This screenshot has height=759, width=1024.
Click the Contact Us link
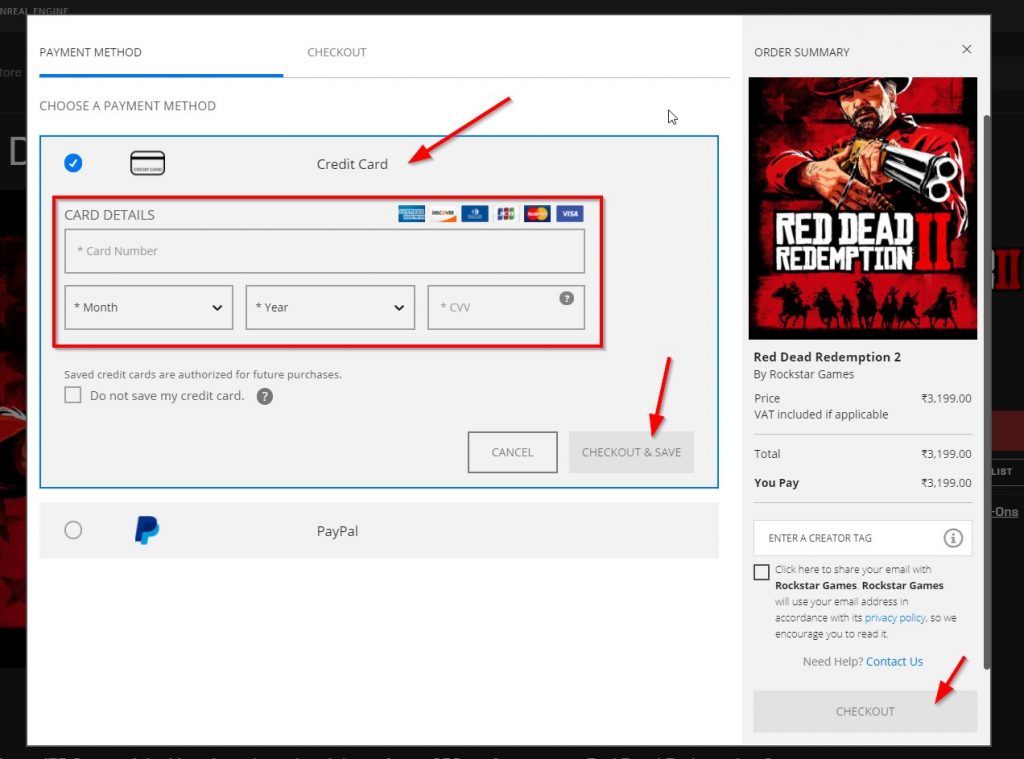click(895, 662)
